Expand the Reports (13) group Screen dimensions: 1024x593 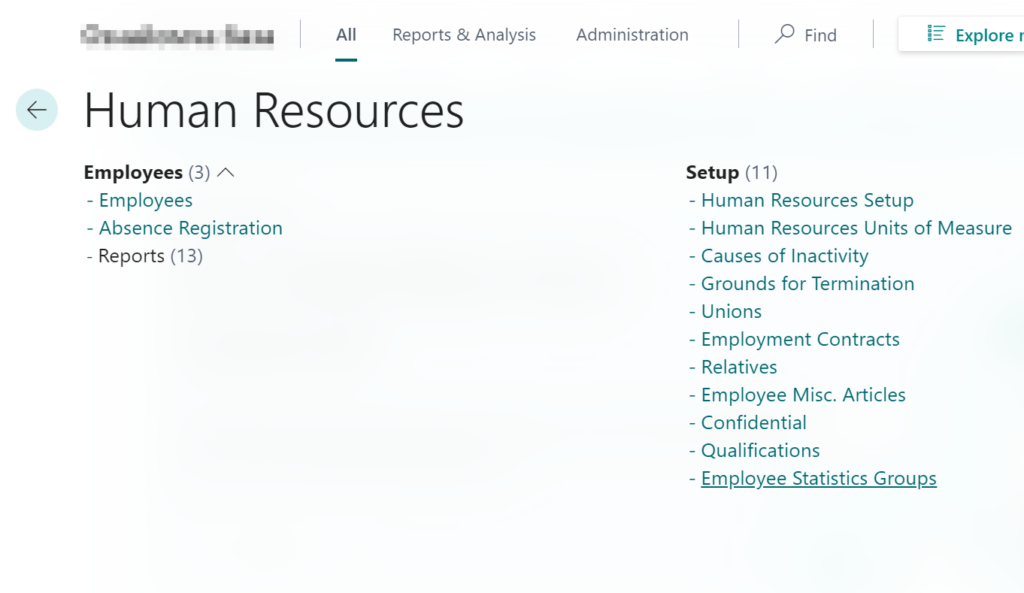(x=150, y=256)
